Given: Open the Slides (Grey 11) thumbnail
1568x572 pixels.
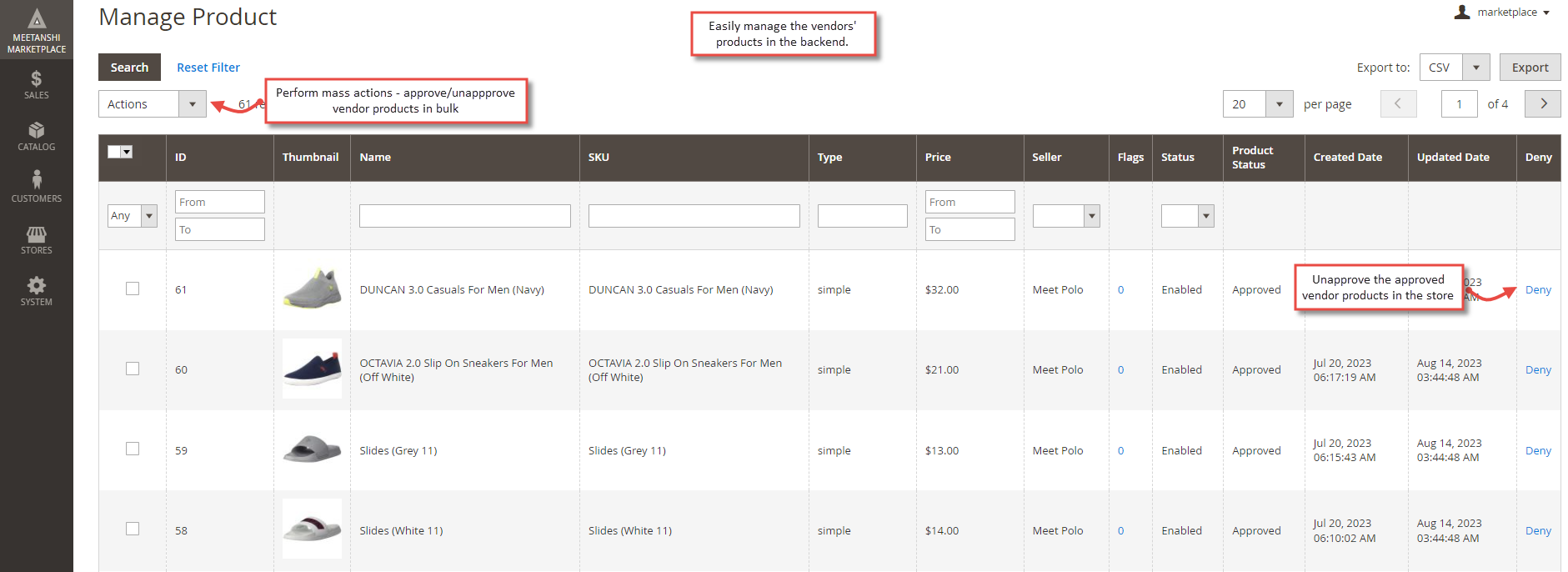Looking at the screenshot, I should click(x=313, y=449).
